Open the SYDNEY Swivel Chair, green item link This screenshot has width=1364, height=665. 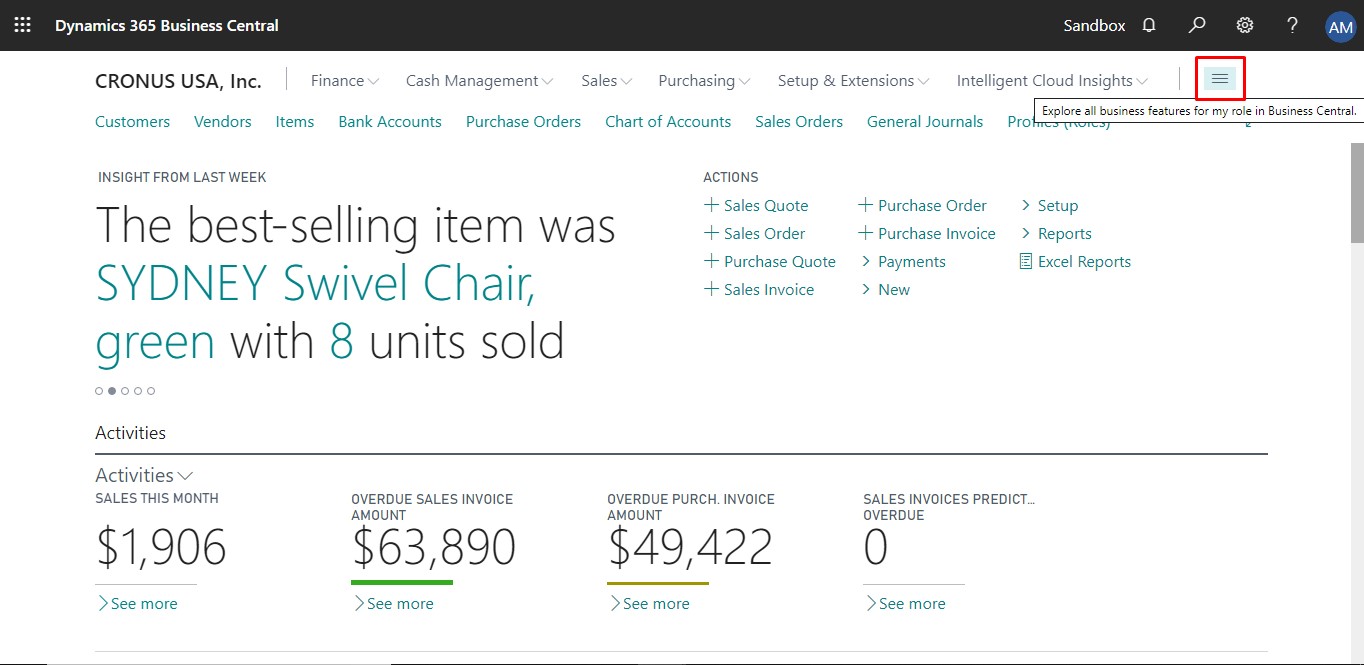pos(316,312)
